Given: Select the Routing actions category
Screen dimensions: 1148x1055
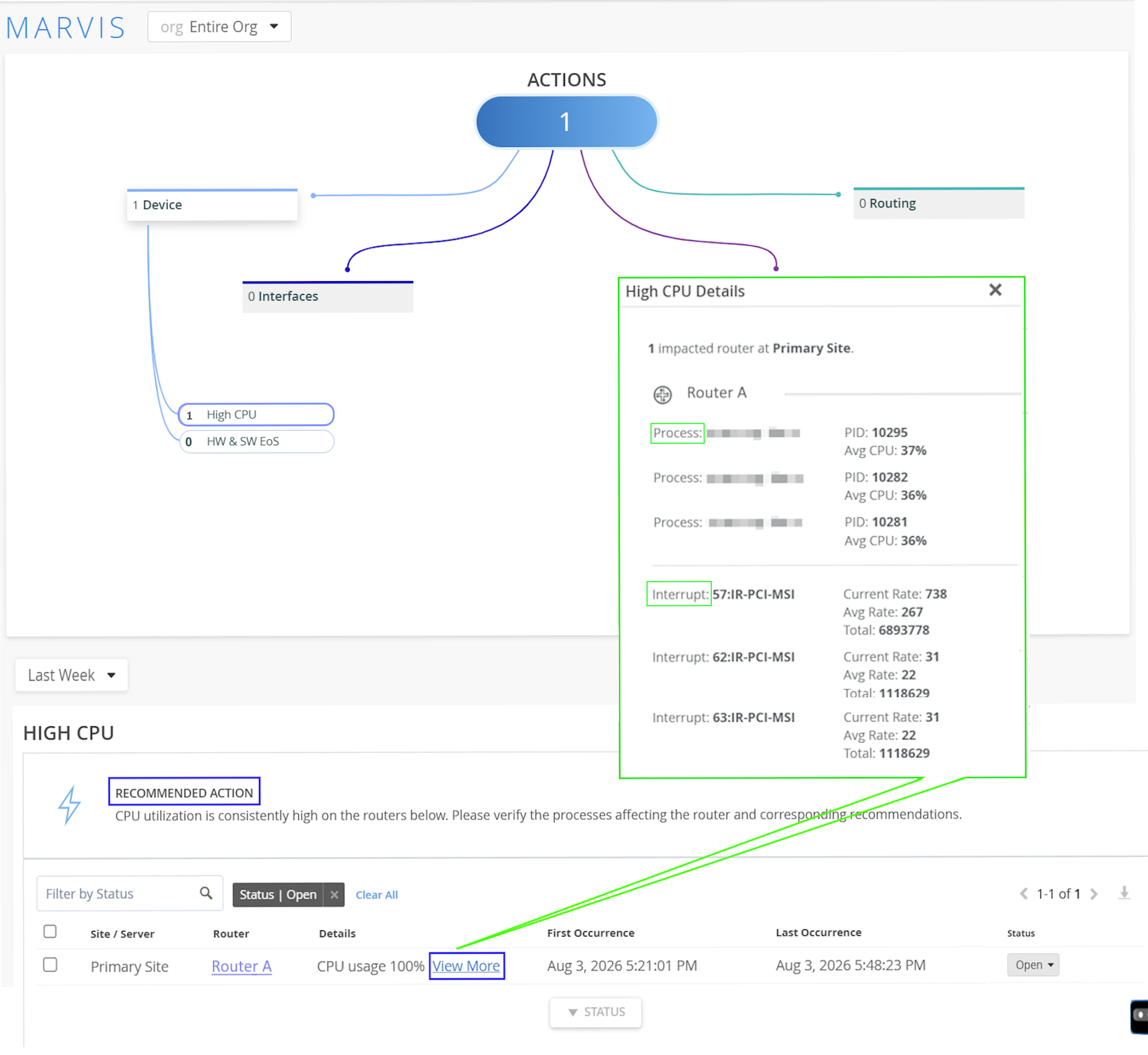Looking at the screenshot, I should pos(939,203).
